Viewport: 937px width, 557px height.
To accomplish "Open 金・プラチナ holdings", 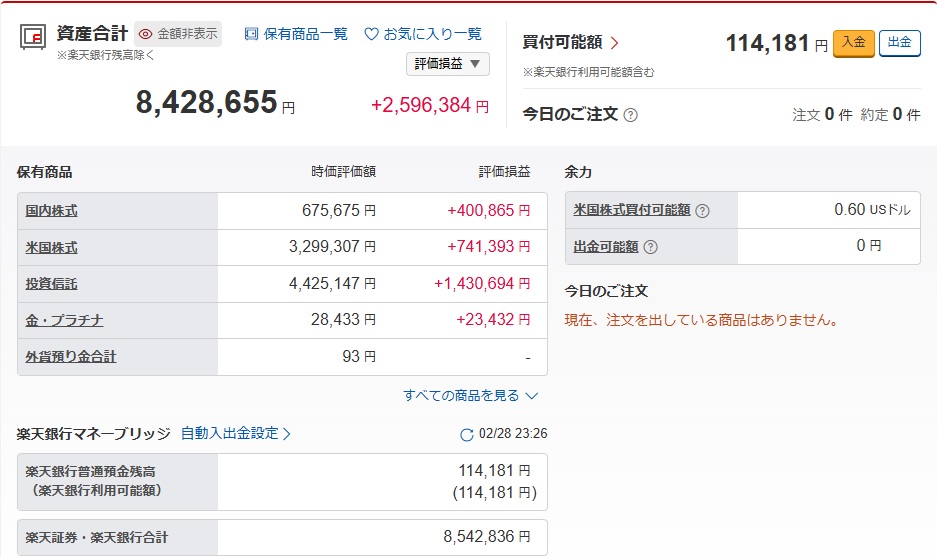I will (65, 320).
